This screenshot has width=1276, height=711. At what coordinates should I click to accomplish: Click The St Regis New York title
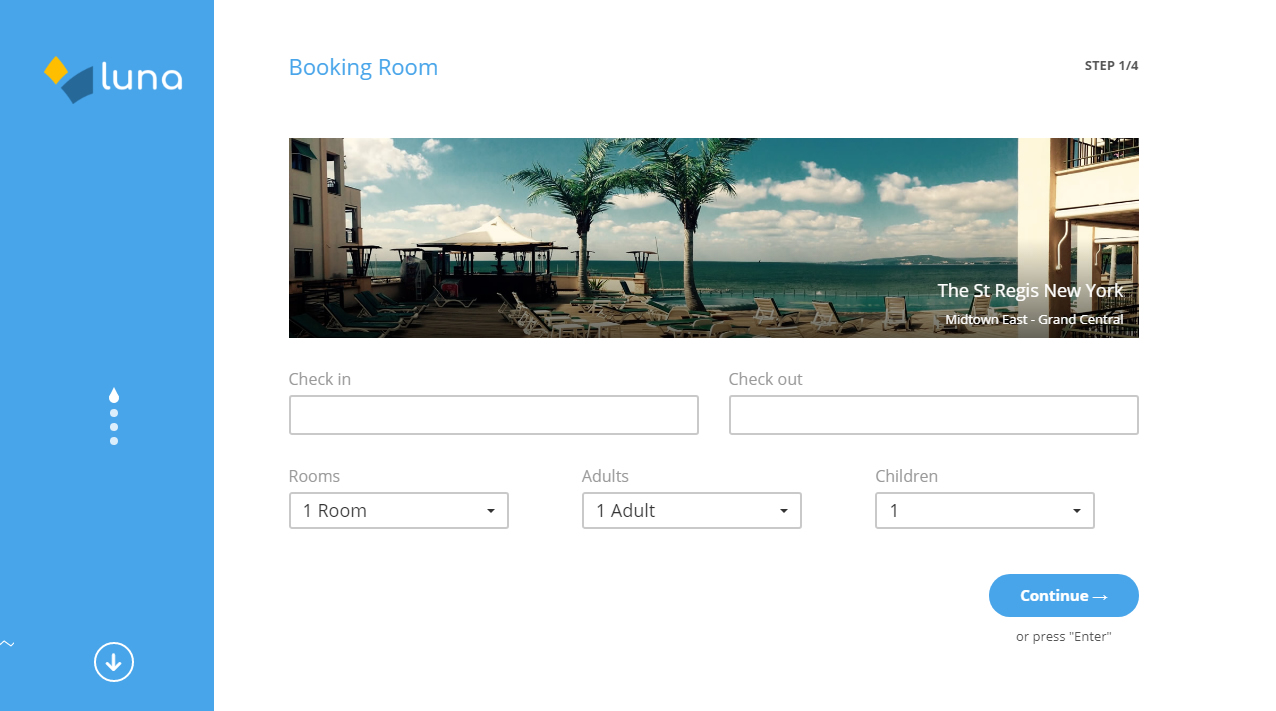1029,291
